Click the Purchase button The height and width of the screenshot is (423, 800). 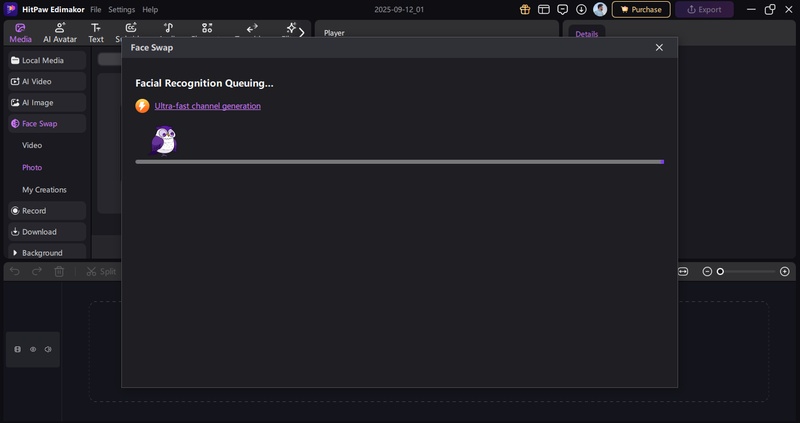(x=641, y=9)
